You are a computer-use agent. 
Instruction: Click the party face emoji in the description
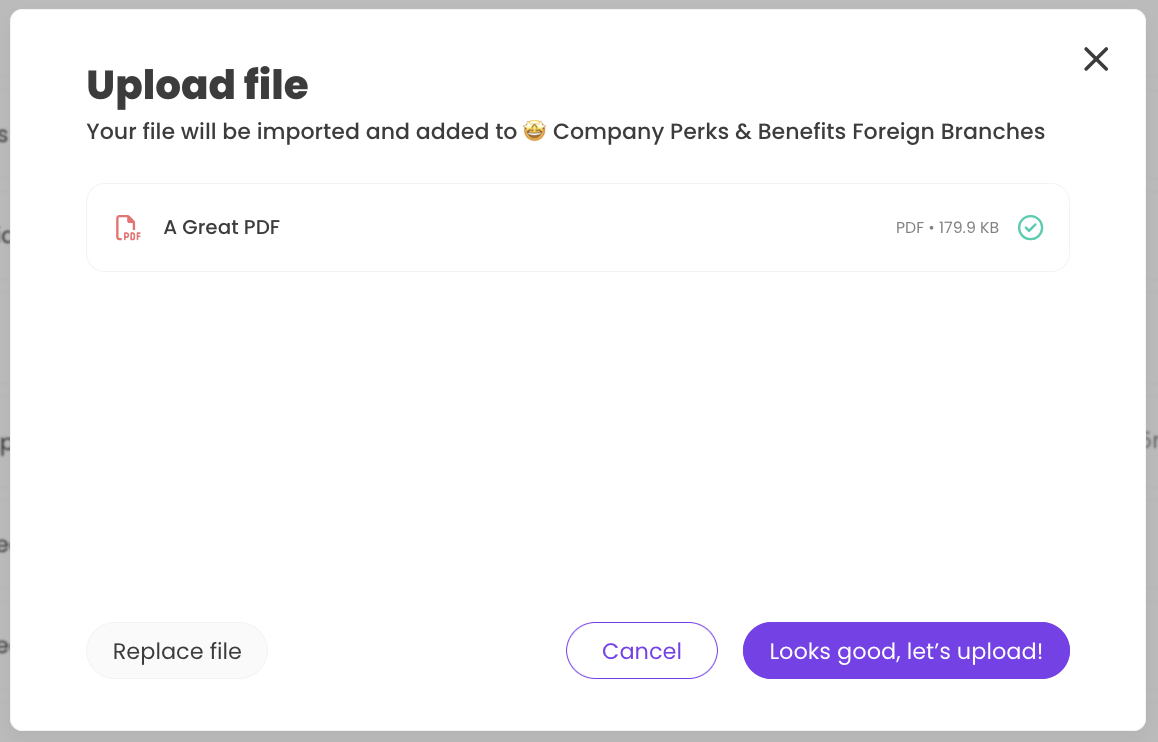coord(534,130)
